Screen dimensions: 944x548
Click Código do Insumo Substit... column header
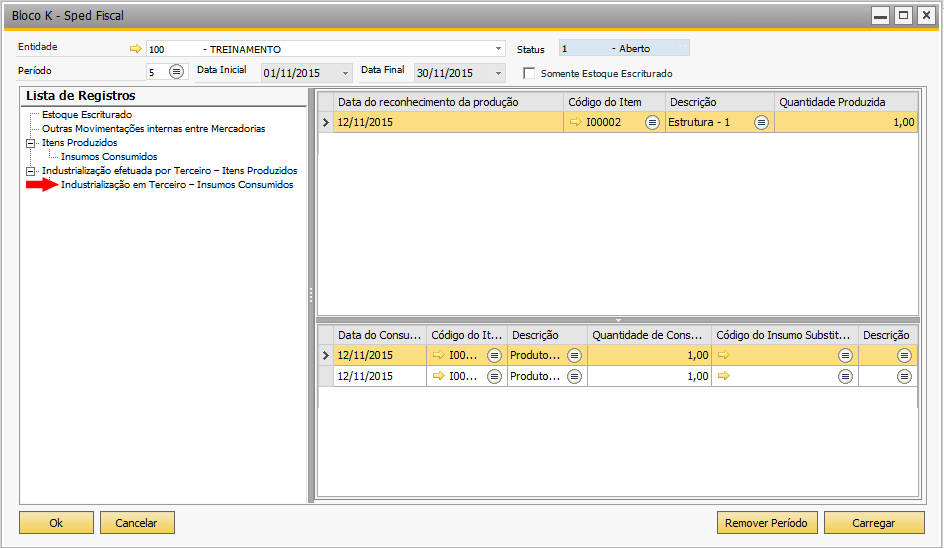tap(784, 335)
